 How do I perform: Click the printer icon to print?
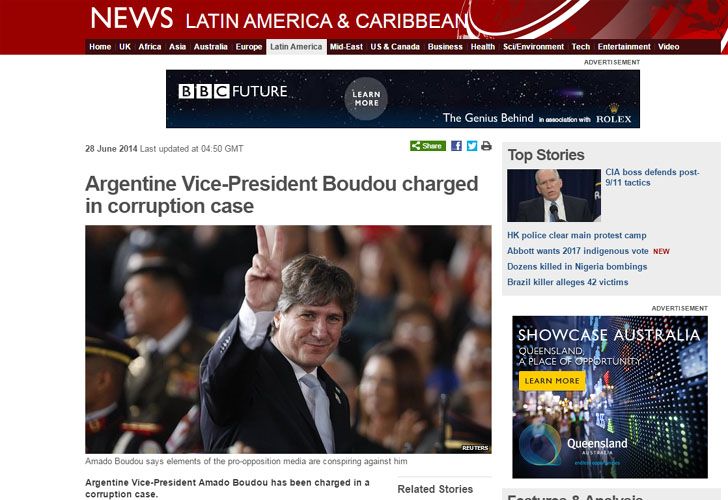(x=486, y=146)
